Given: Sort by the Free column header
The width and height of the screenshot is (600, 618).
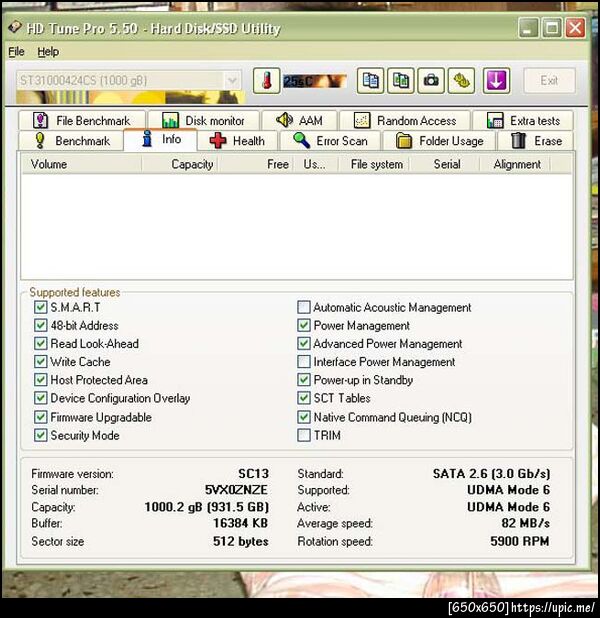Looking at the screenshot, I should (255, 164).
